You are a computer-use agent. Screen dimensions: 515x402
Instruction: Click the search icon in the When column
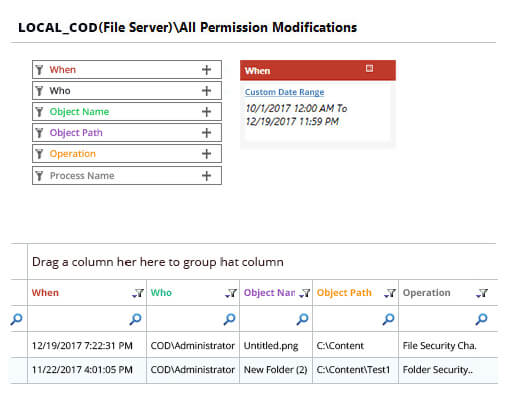click(135, 319)
